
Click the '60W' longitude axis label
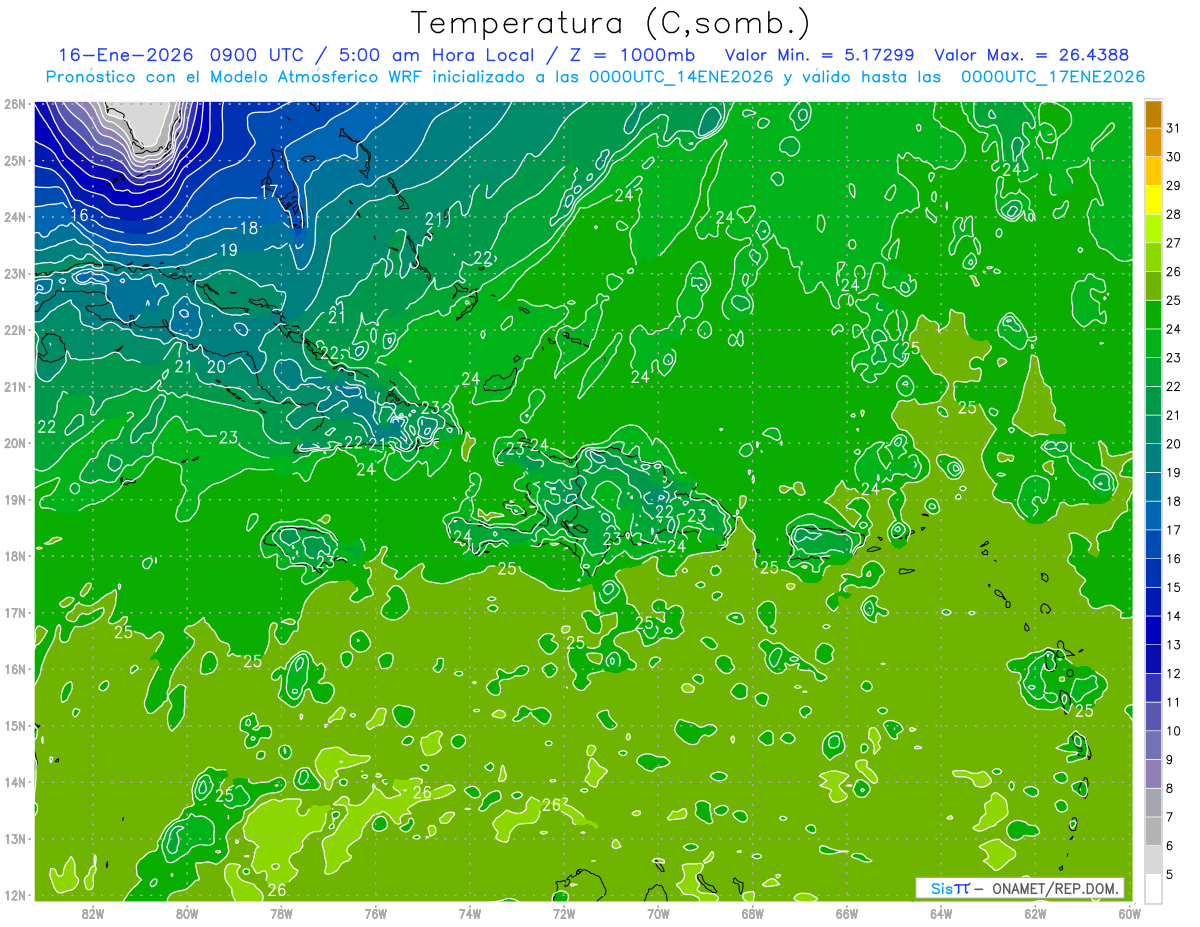click(x=1130, y=913)
